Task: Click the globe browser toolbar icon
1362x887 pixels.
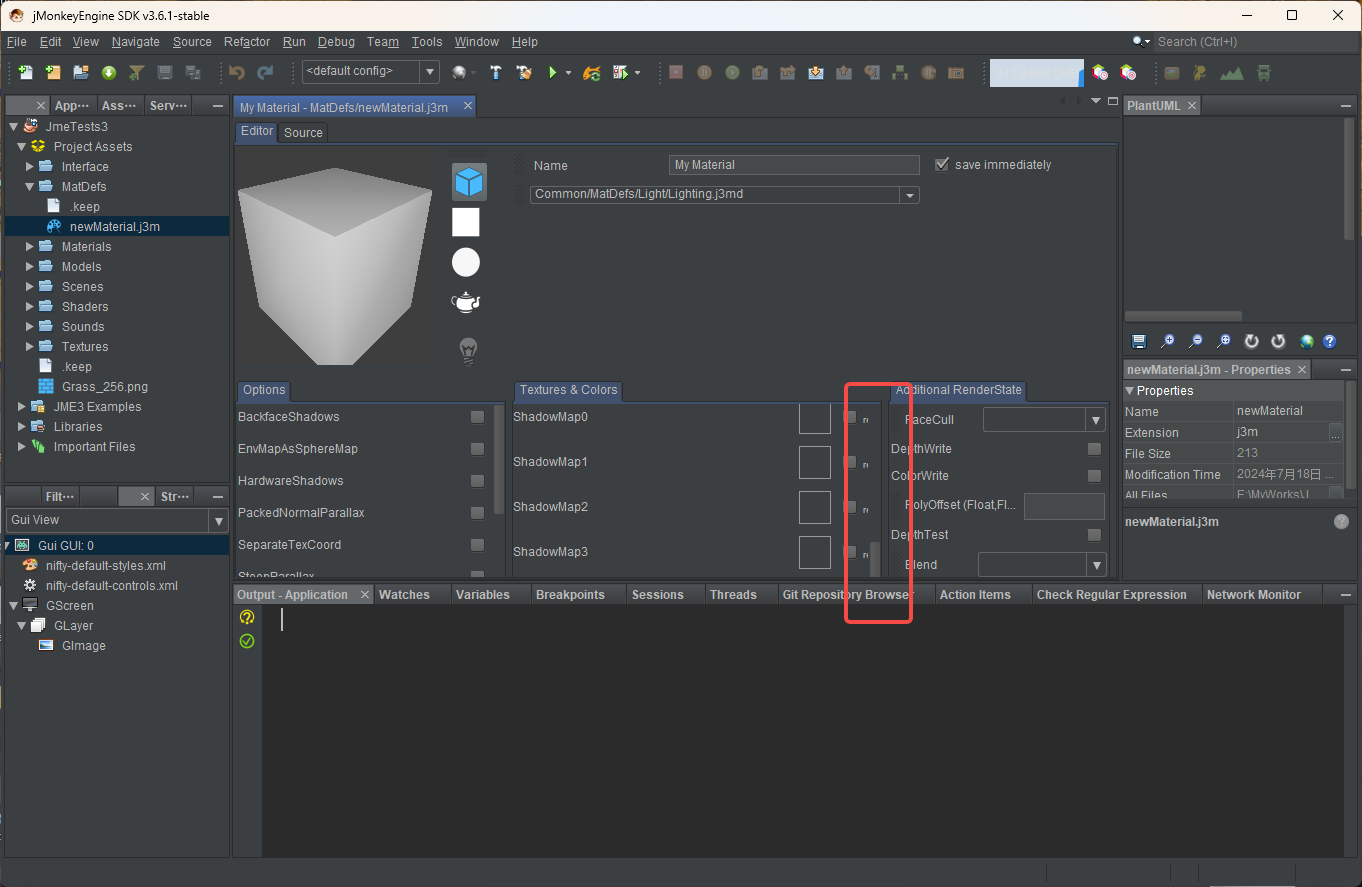Action: click(459, 72)
